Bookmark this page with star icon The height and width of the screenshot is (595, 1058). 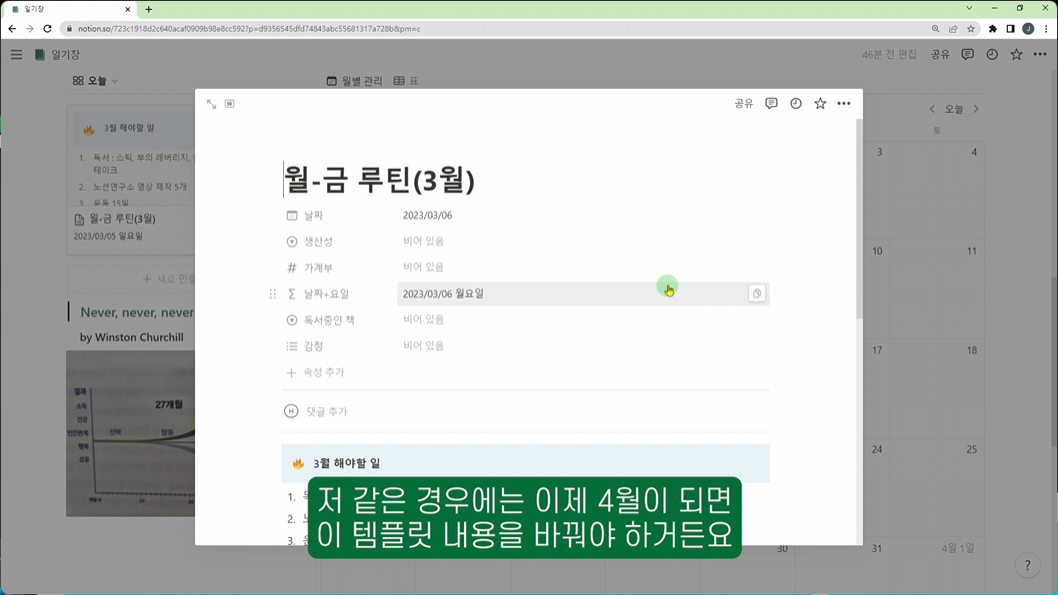click(x=971, y=29)
